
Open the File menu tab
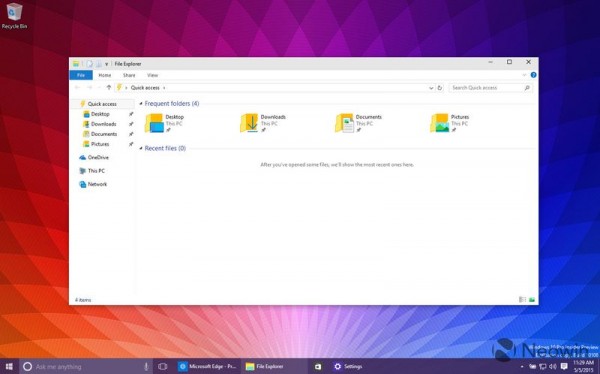point(81,75)
